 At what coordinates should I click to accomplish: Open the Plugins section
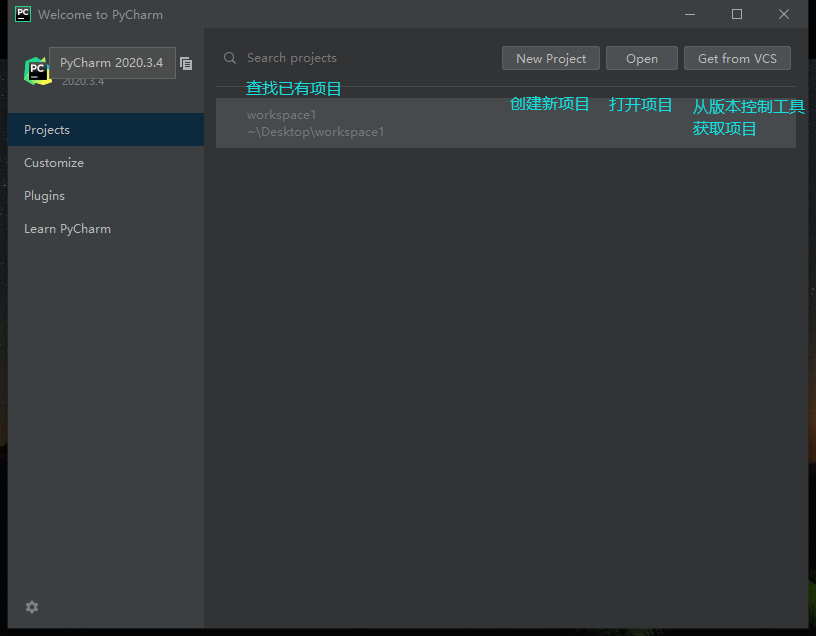(44, 195)
